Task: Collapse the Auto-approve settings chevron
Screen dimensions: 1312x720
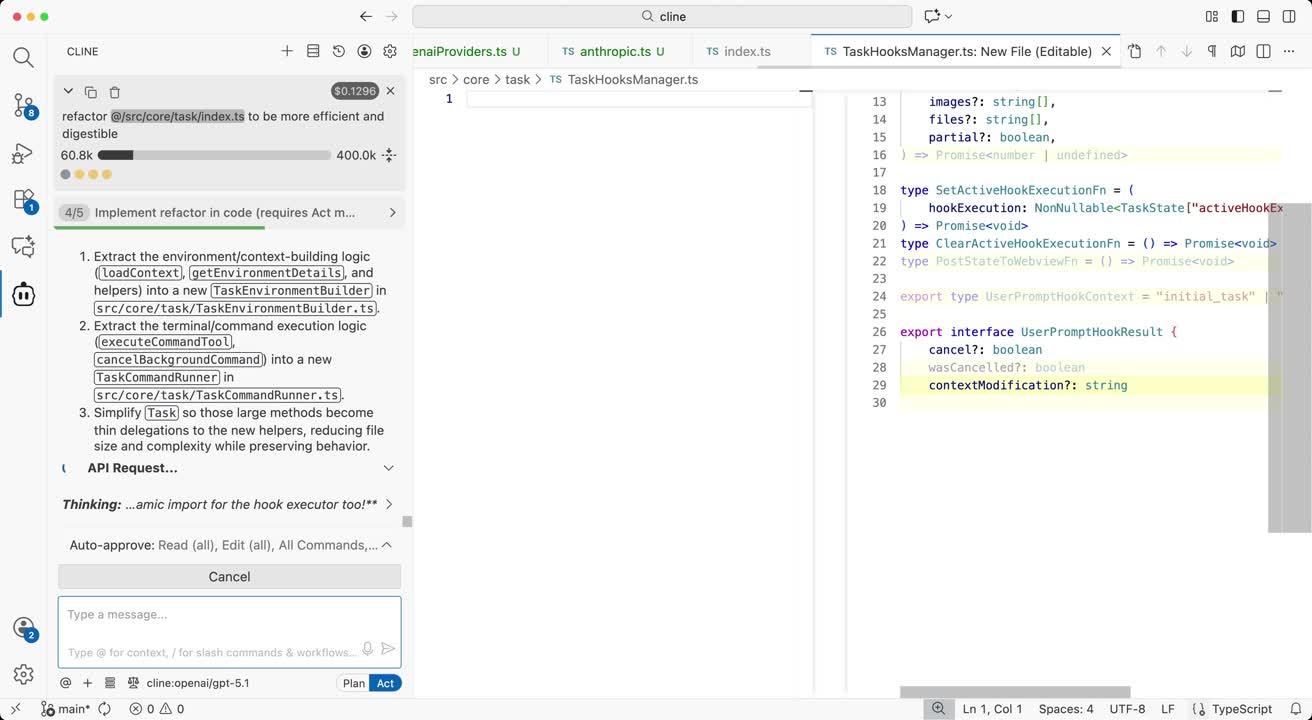Action: 386,545
